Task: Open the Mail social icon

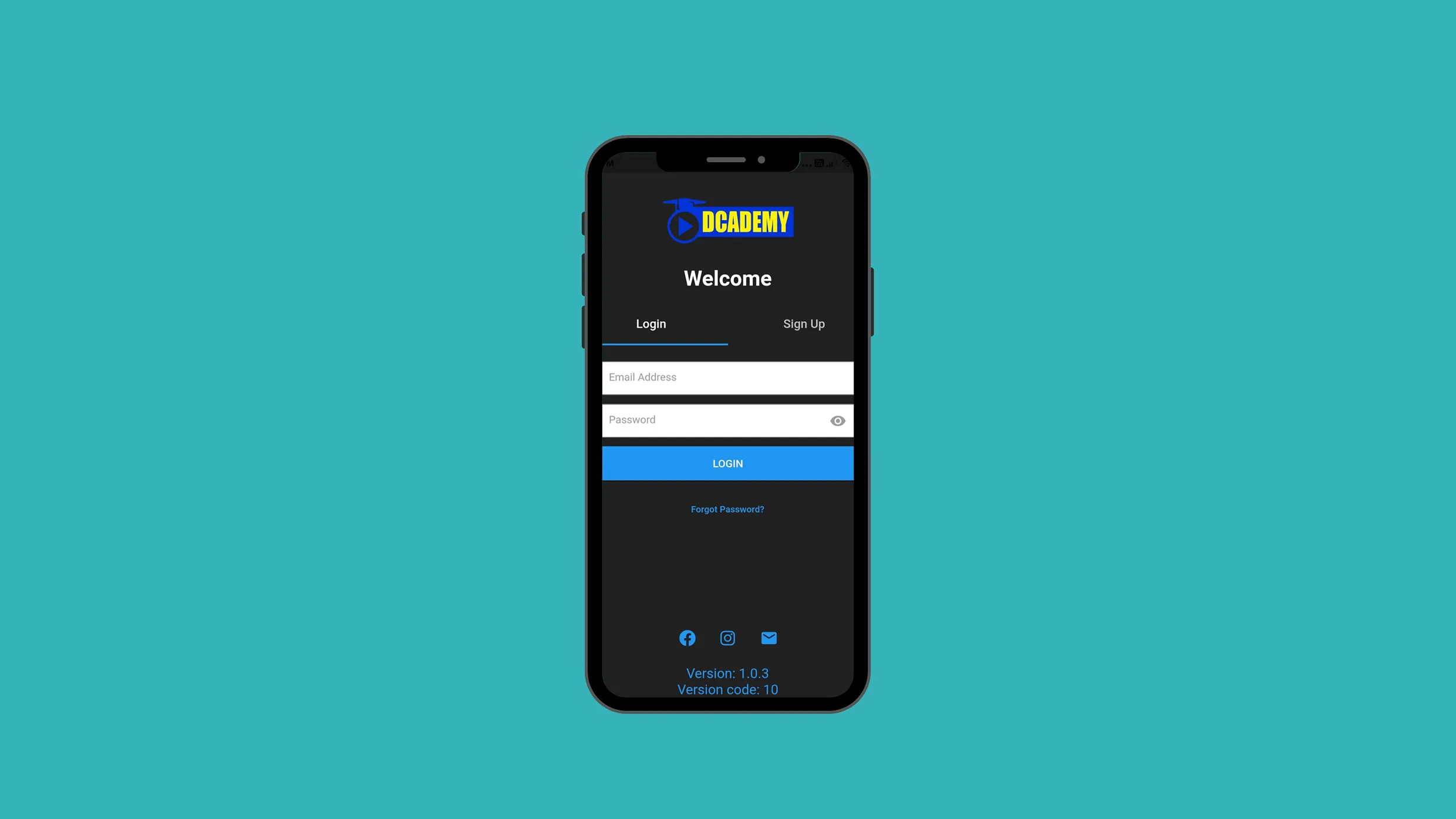Action: (769, 638)
